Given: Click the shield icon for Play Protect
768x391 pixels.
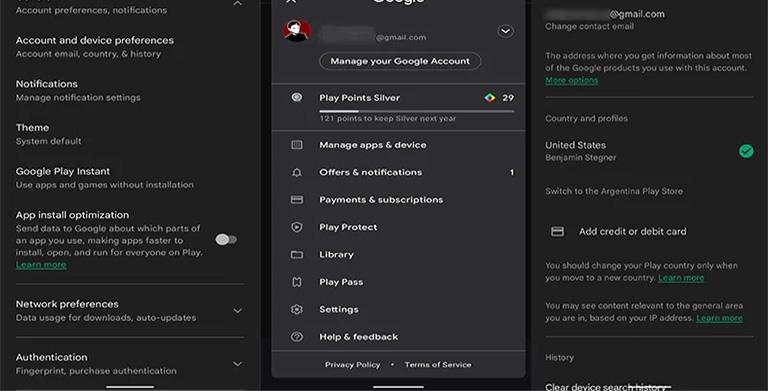Looking at the screenshot, I should point(297,227).
